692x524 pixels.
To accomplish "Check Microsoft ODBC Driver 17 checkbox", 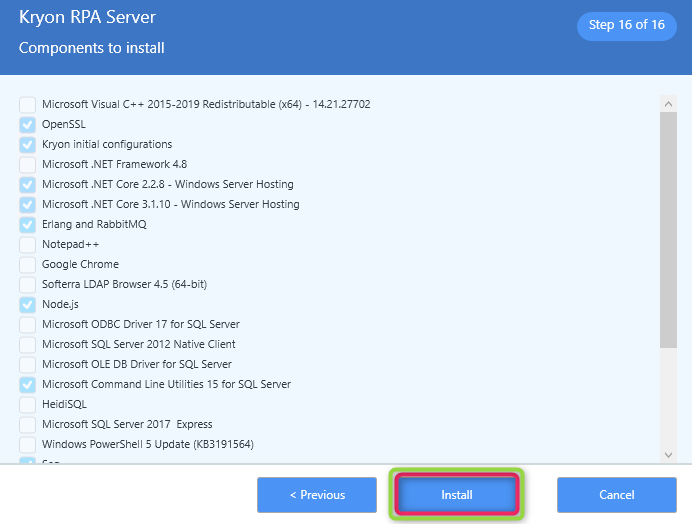I will click(27, 325).
